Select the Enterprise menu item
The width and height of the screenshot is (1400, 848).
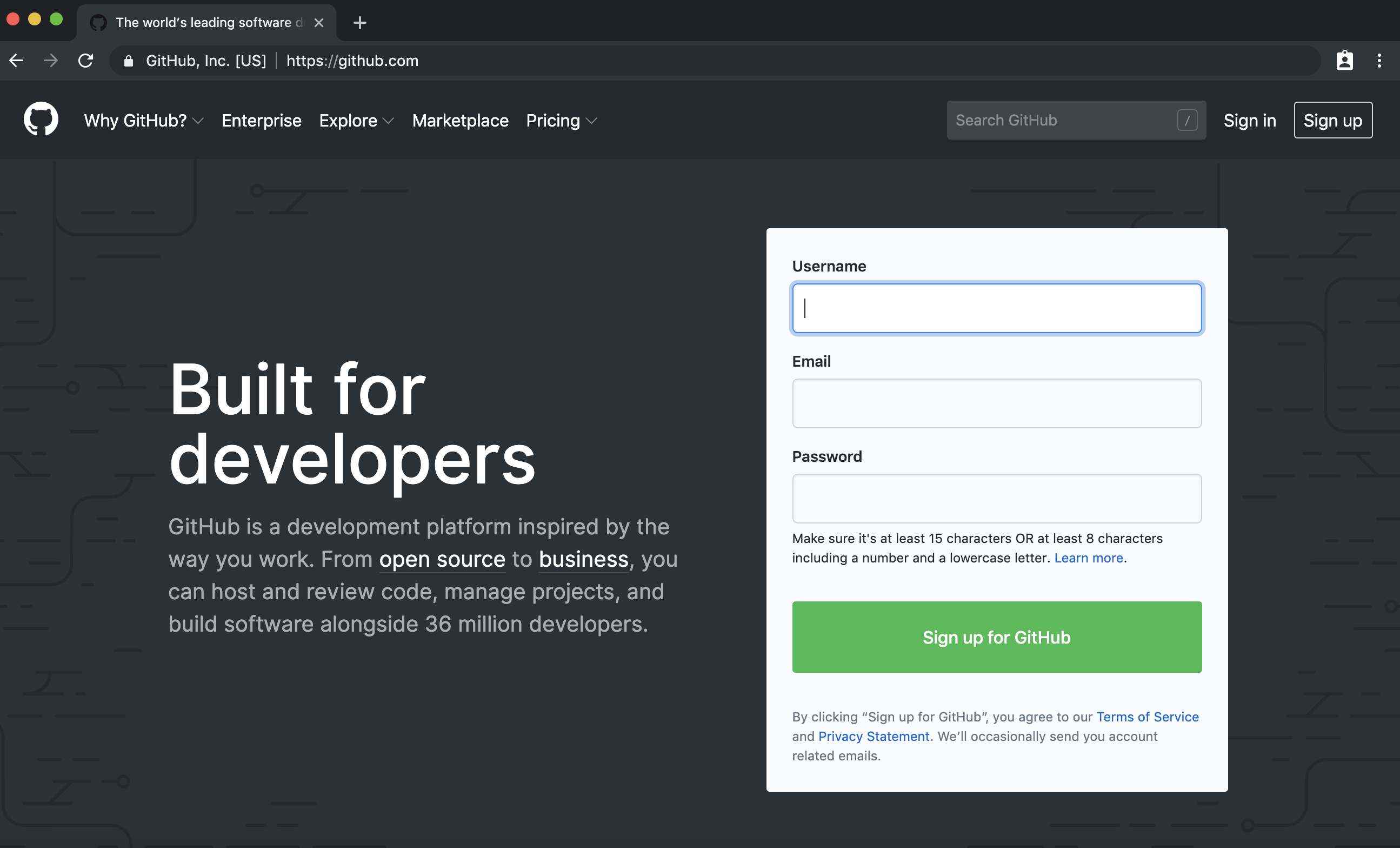[262, 120]
